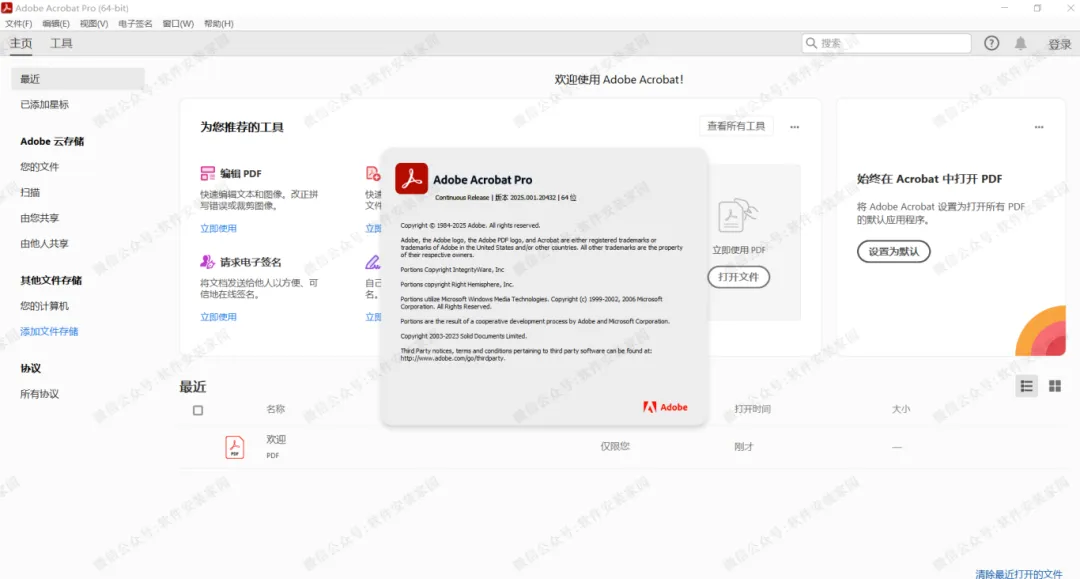Viewport: 1080px width, 579px height.
Task: Open the 电子签名 menu
Action: pos(135,23)
